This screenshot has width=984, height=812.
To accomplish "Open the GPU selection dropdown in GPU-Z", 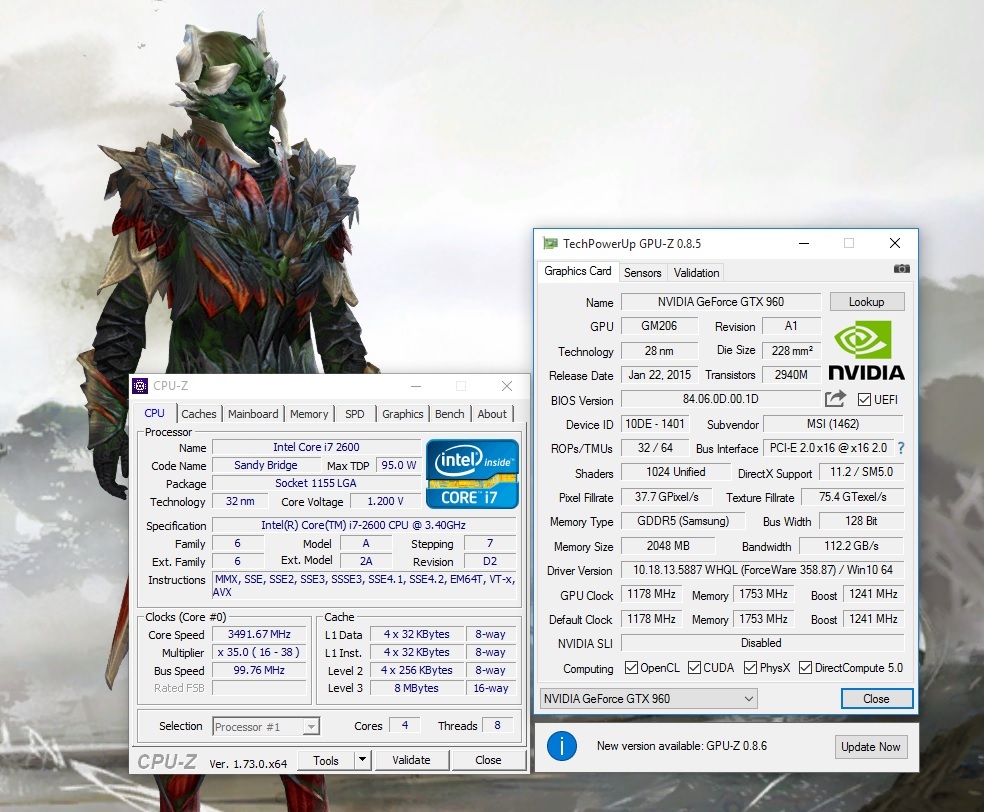I will [x=648, y=698].
